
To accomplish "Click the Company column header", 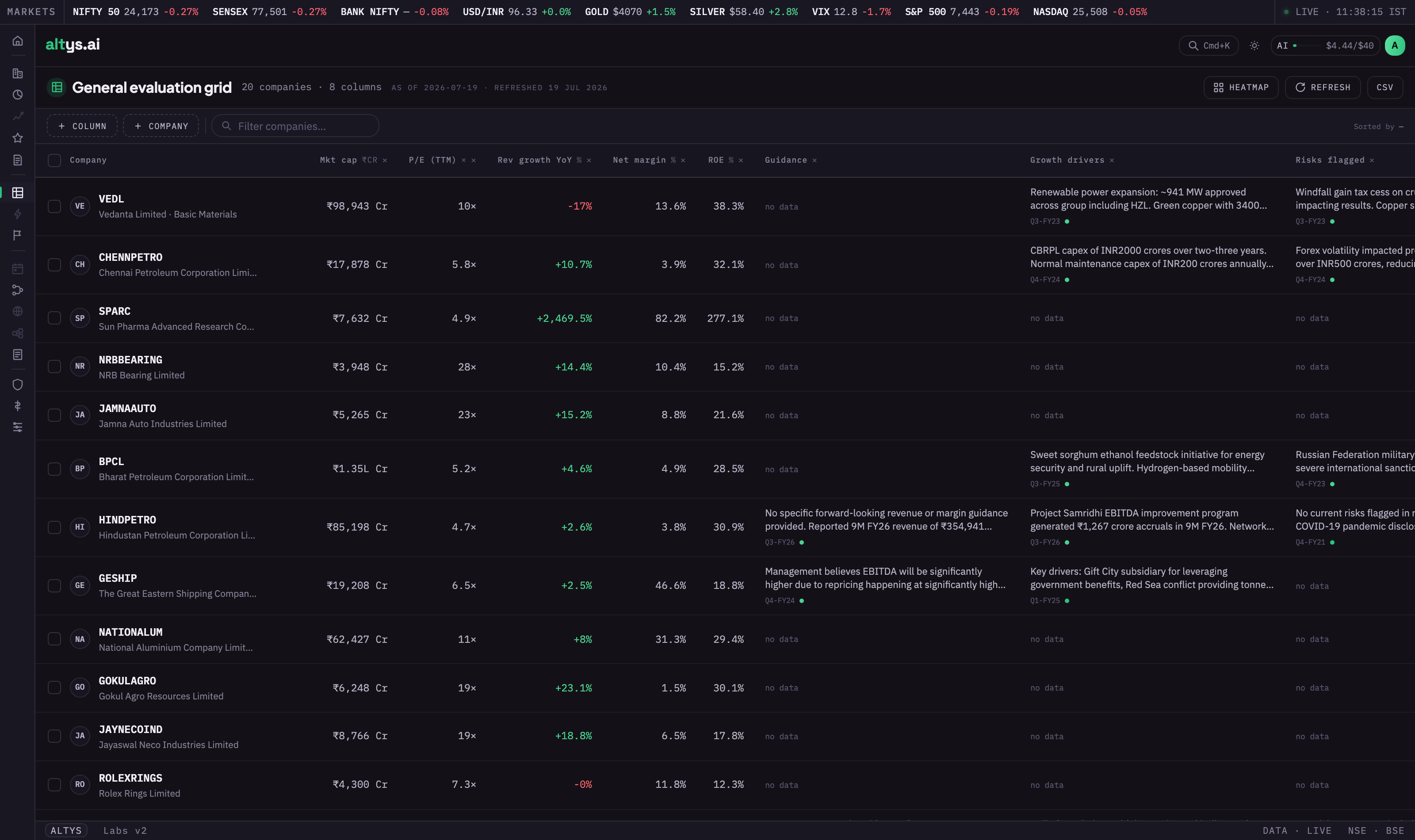I will (x=88, y=160).
